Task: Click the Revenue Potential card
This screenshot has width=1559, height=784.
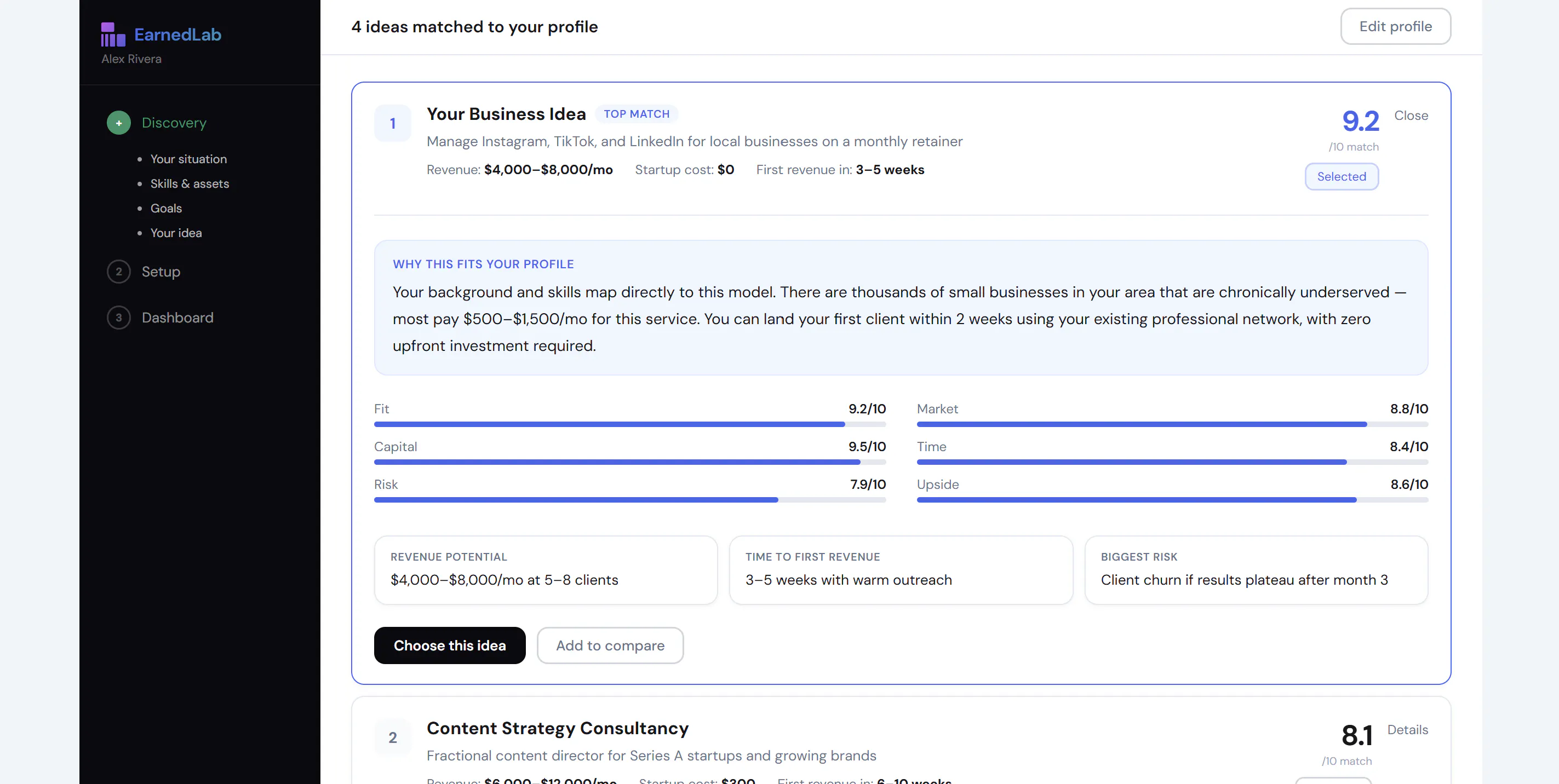Action: click(545, 570)
